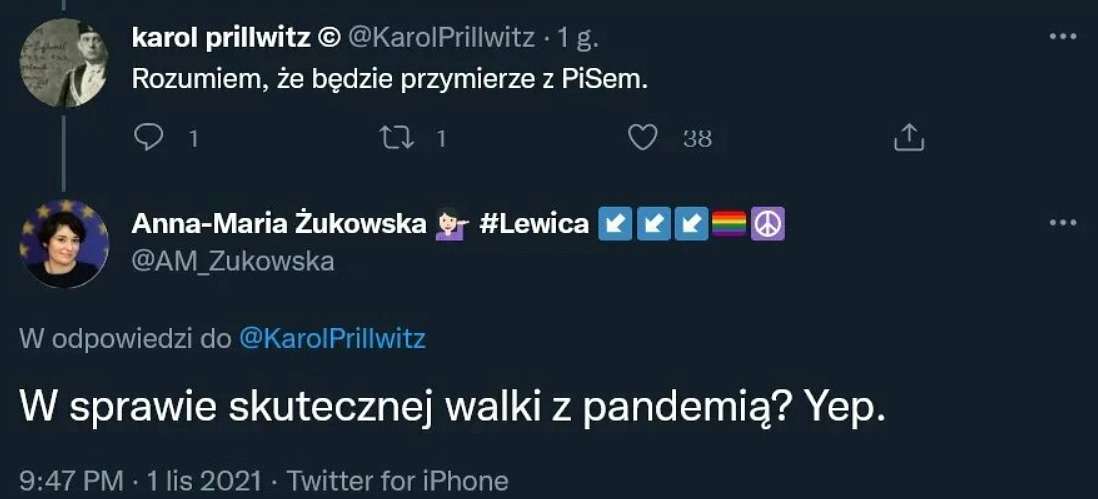1098x499 pixels.
Task: Open the @KarolPrillwitz handle in tweet header
Action: (441, 38)
